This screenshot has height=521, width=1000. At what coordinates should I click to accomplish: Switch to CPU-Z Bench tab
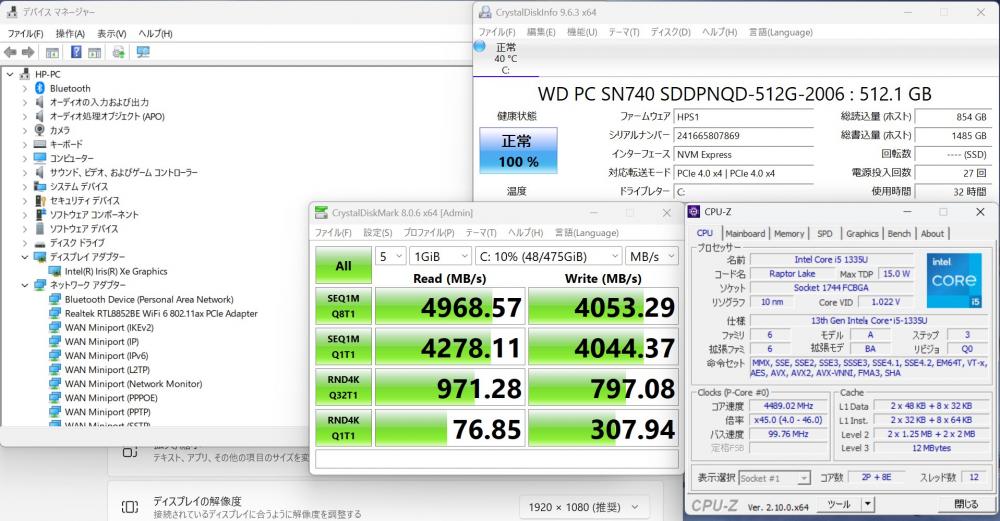click(899, 233)
